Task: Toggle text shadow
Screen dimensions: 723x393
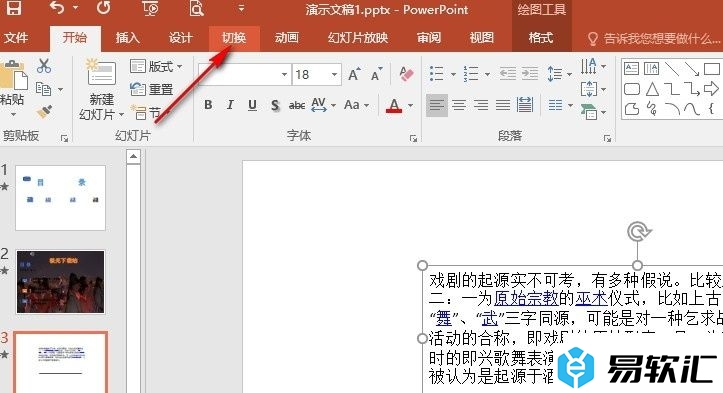Action: [x=275, y=106]
